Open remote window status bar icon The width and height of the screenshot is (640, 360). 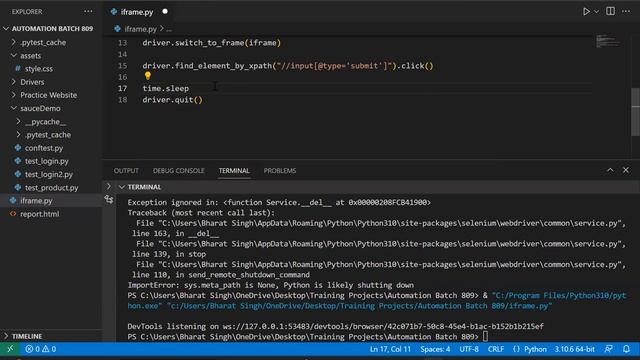pyautogui.click(x=10, y=349)
